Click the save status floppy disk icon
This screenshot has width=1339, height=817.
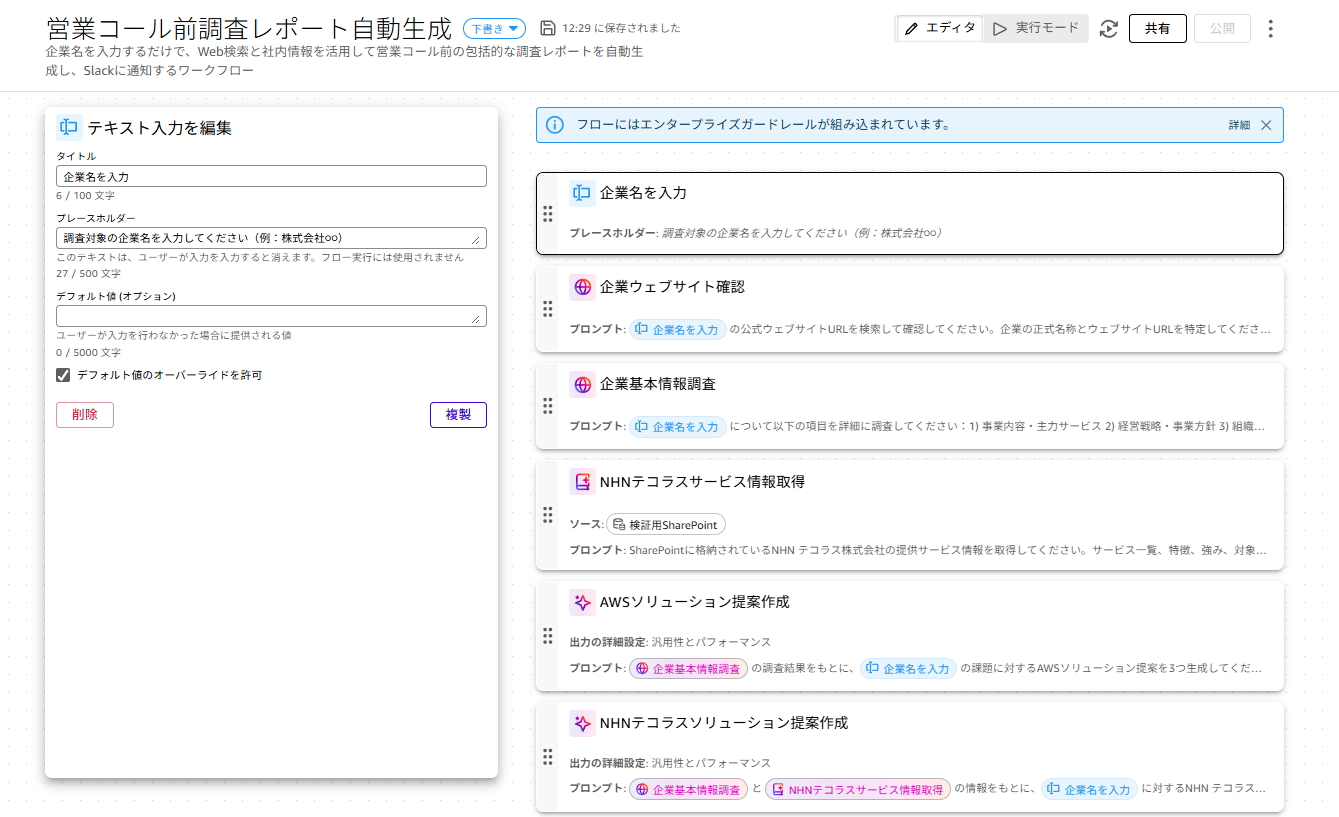[x=547, y=28]
